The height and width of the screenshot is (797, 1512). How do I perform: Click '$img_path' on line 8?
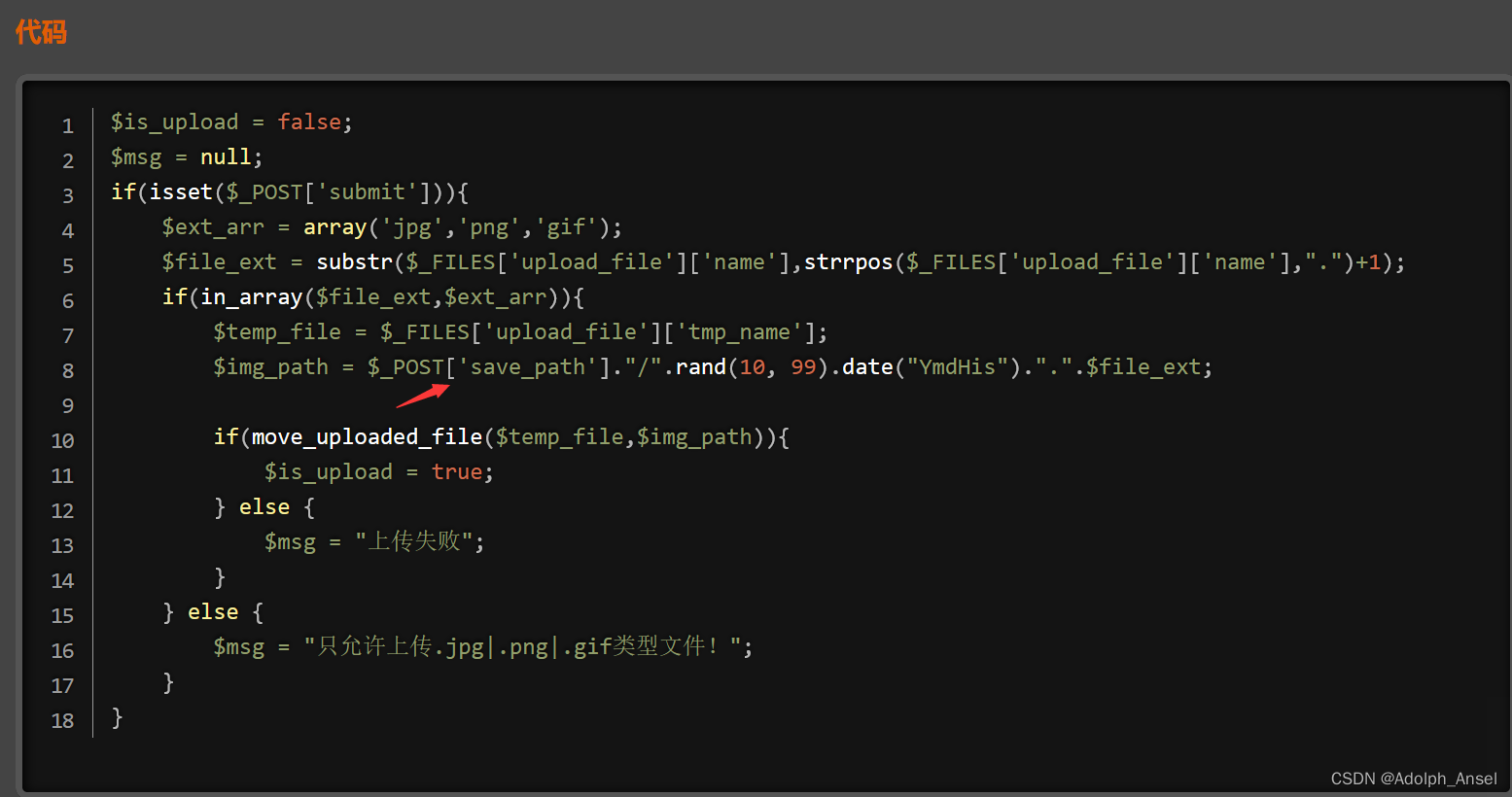[270, 366]
